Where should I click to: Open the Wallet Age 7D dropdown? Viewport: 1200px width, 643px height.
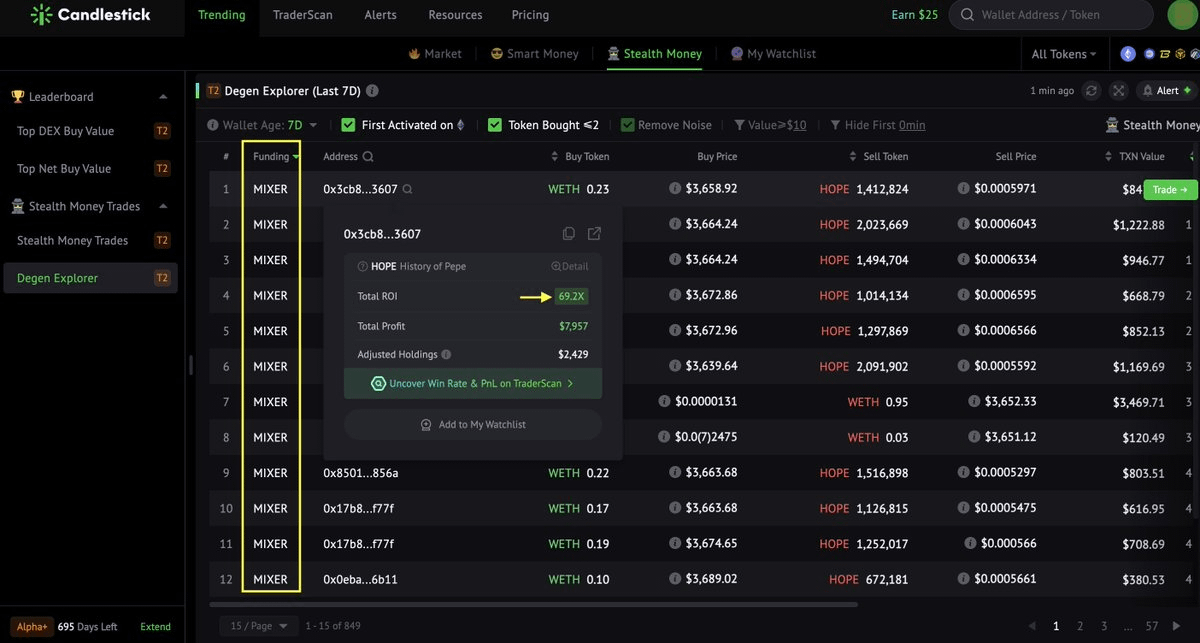[263, 125]
